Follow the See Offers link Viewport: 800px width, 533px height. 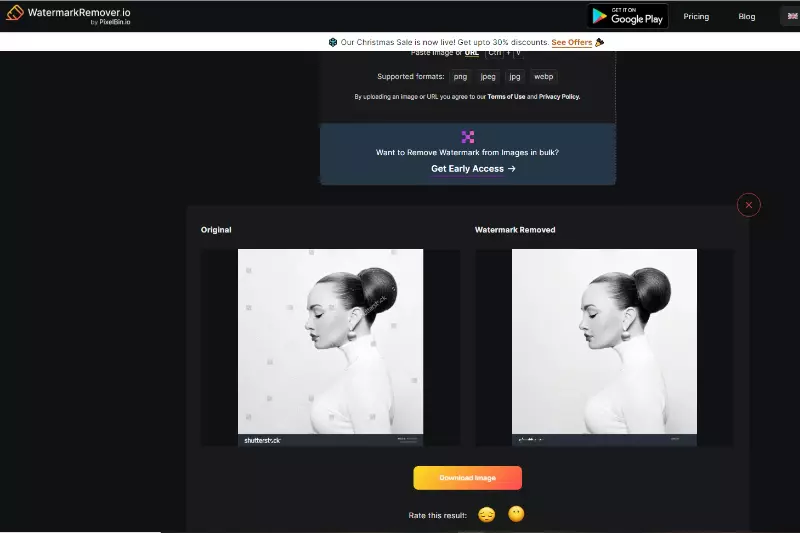[571, 43]
